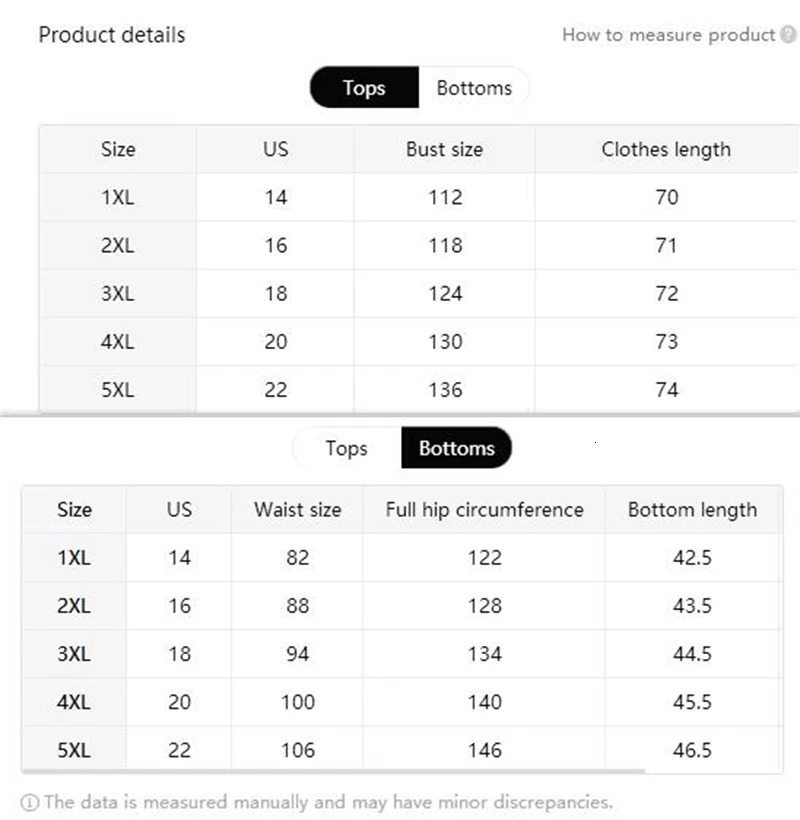Select the US 18 cell in tops table
This screenshot has height=820, width=800.
(275, 293)
